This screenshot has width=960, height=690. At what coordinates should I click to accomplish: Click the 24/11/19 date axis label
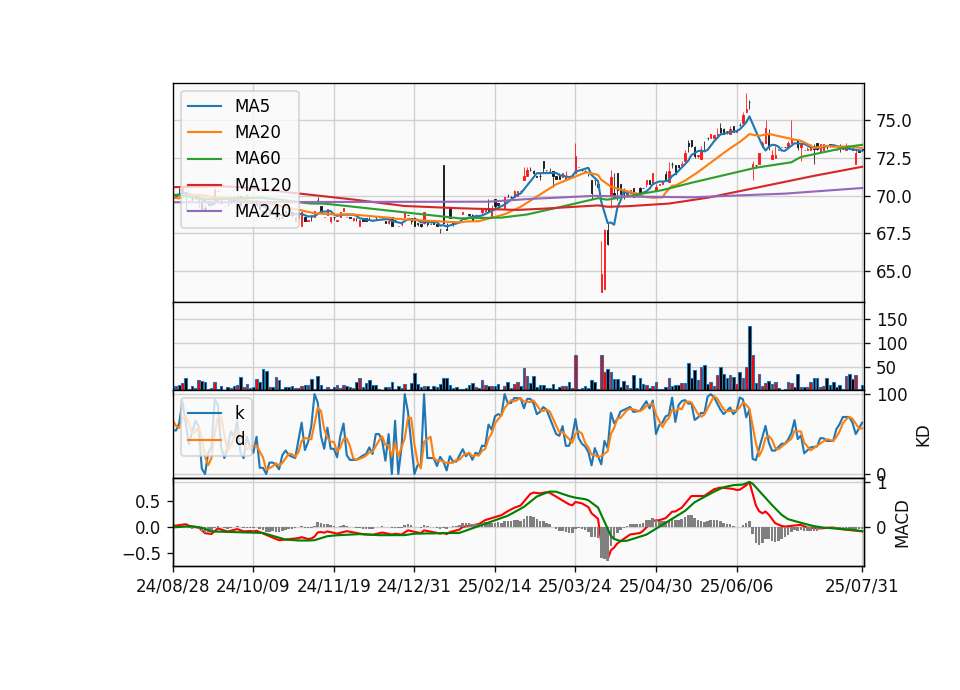[334, 586]
